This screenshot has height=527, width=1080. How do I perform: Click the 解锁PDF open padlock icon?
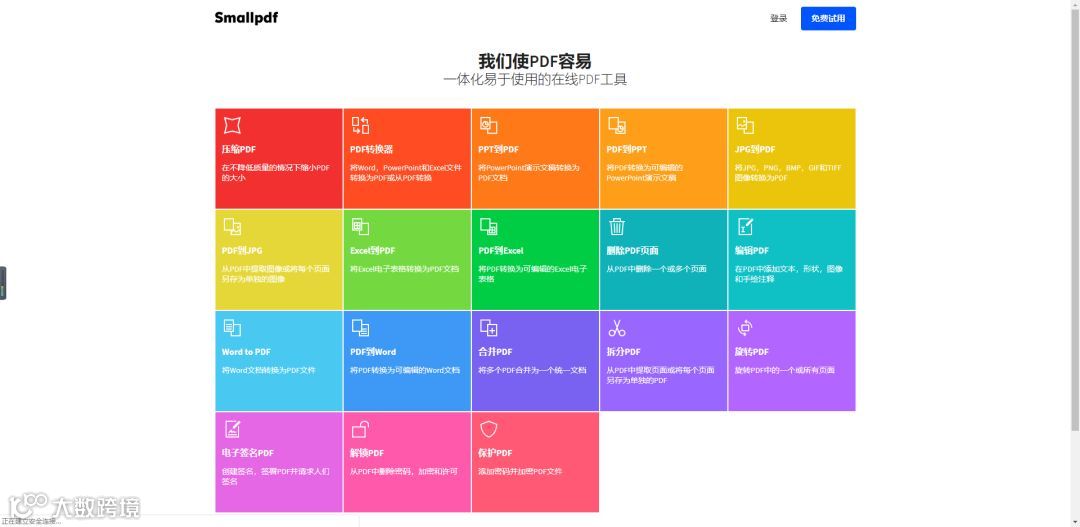(x=360, y=429)
